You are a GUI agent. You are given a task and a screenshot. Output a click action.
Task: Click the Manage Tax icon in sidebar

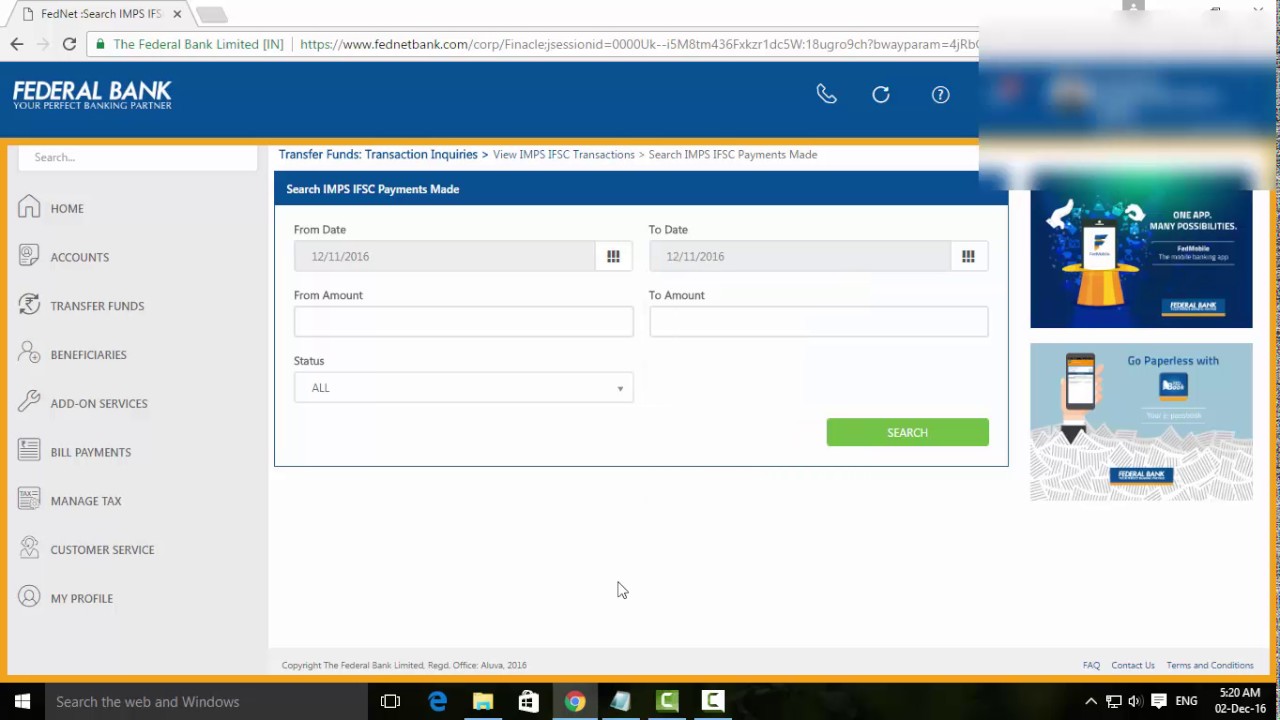[x=29, y=500]
